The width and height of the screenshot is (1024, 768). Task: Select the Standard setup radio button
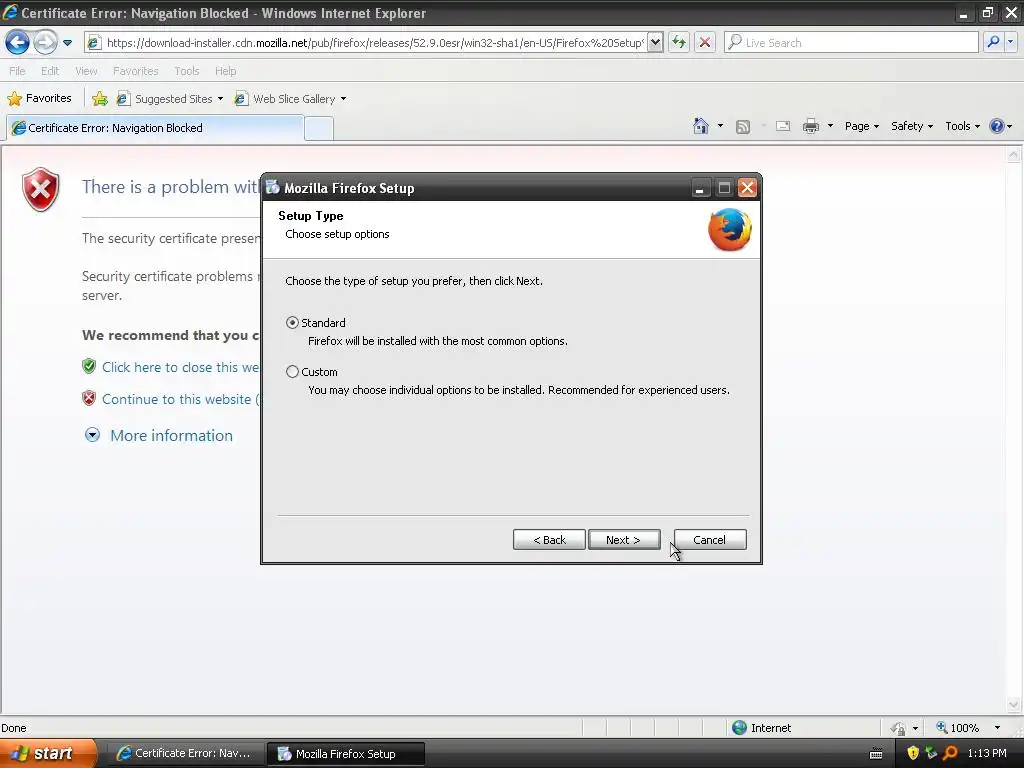click(x=293, y=323)
